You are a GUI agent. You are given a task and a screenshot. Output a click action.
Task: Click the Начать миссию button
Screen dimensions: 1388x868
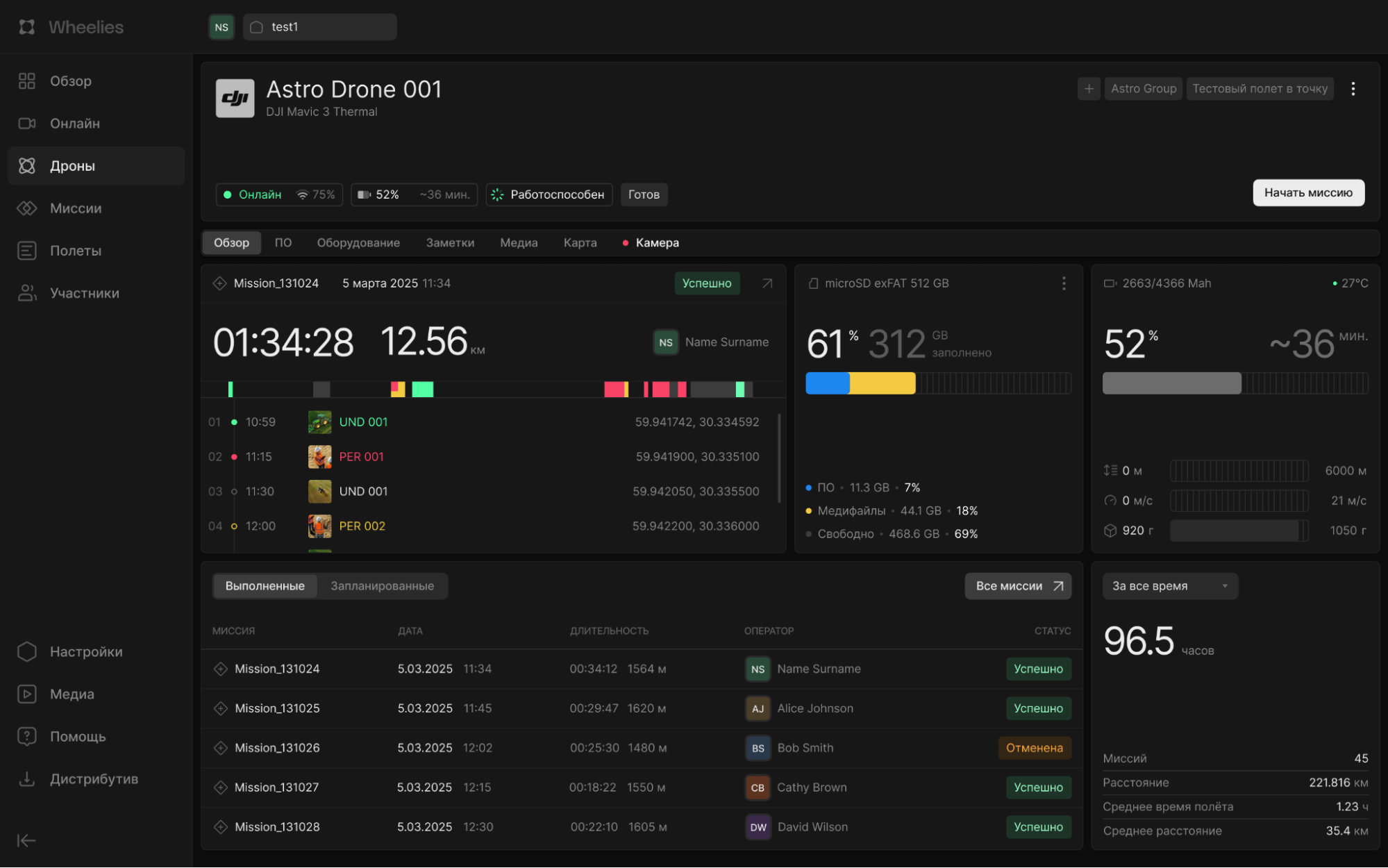point(1307,193)
